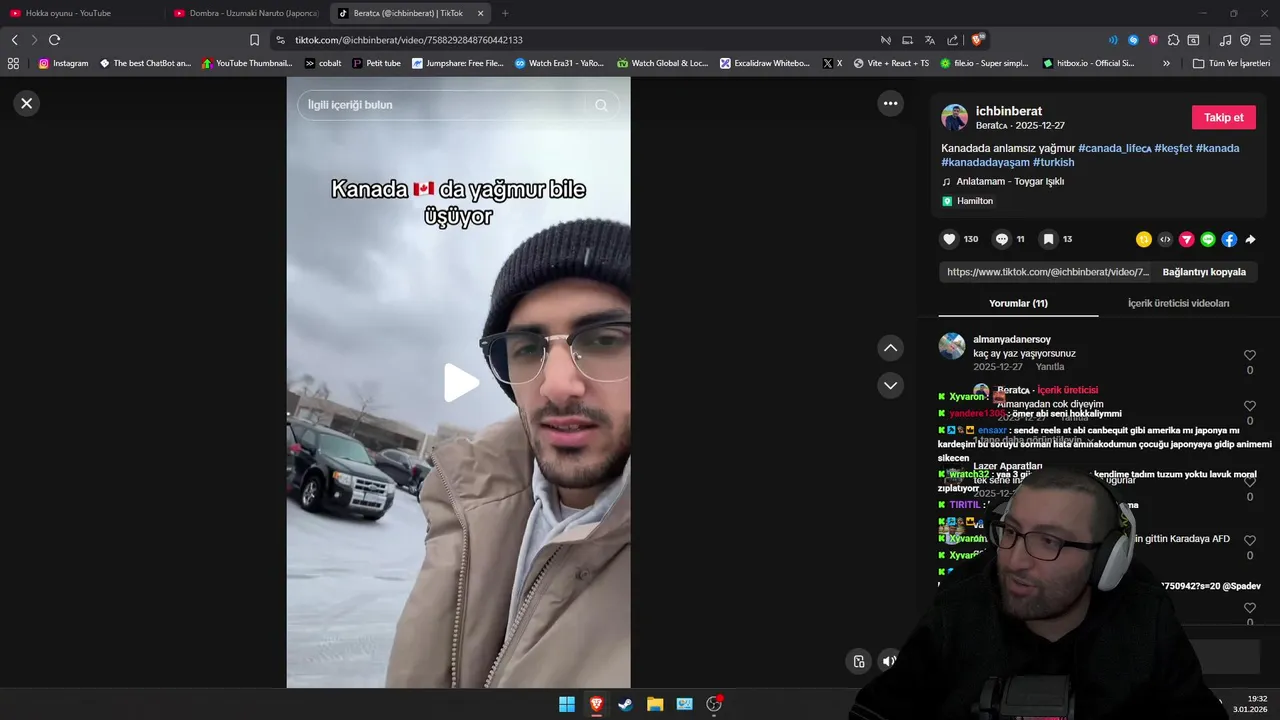Reply to almanyadanersoy comment via 'Yanıtla'
This screenshot has height=720, width=1280.
1050,367
